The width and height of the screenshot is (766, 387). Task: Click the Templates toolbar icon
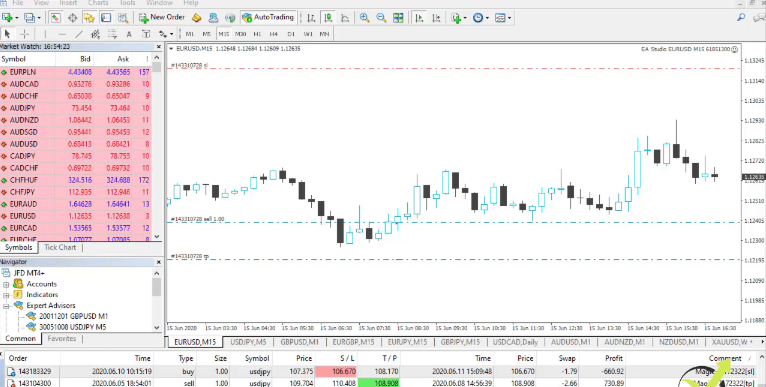pos(500,18)
